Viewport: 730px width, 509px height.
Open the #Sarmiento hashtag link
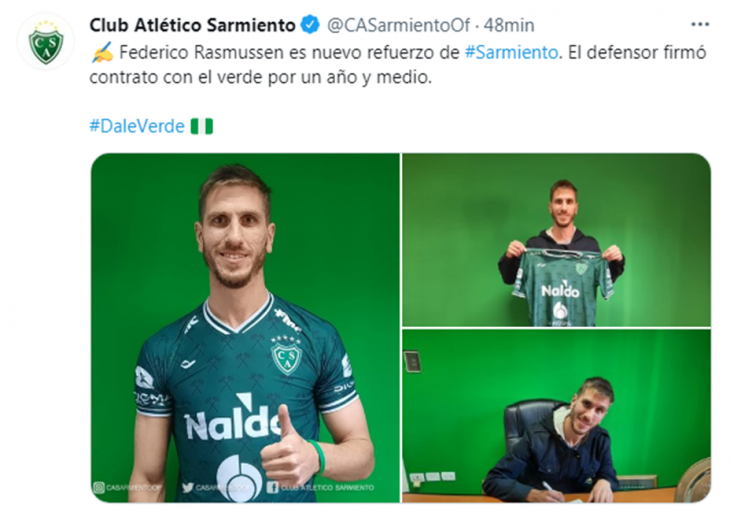click(511, 52)
